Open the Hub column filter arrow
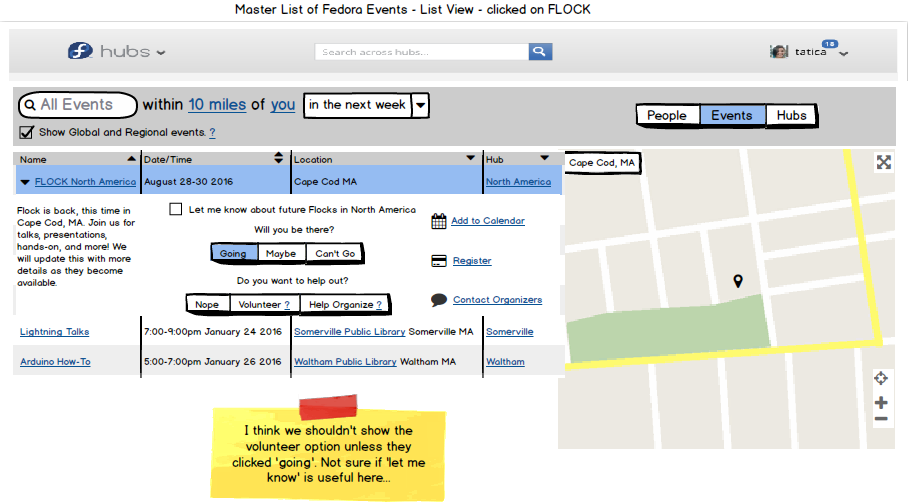The image size is (908, 502). tap(544, 157)
